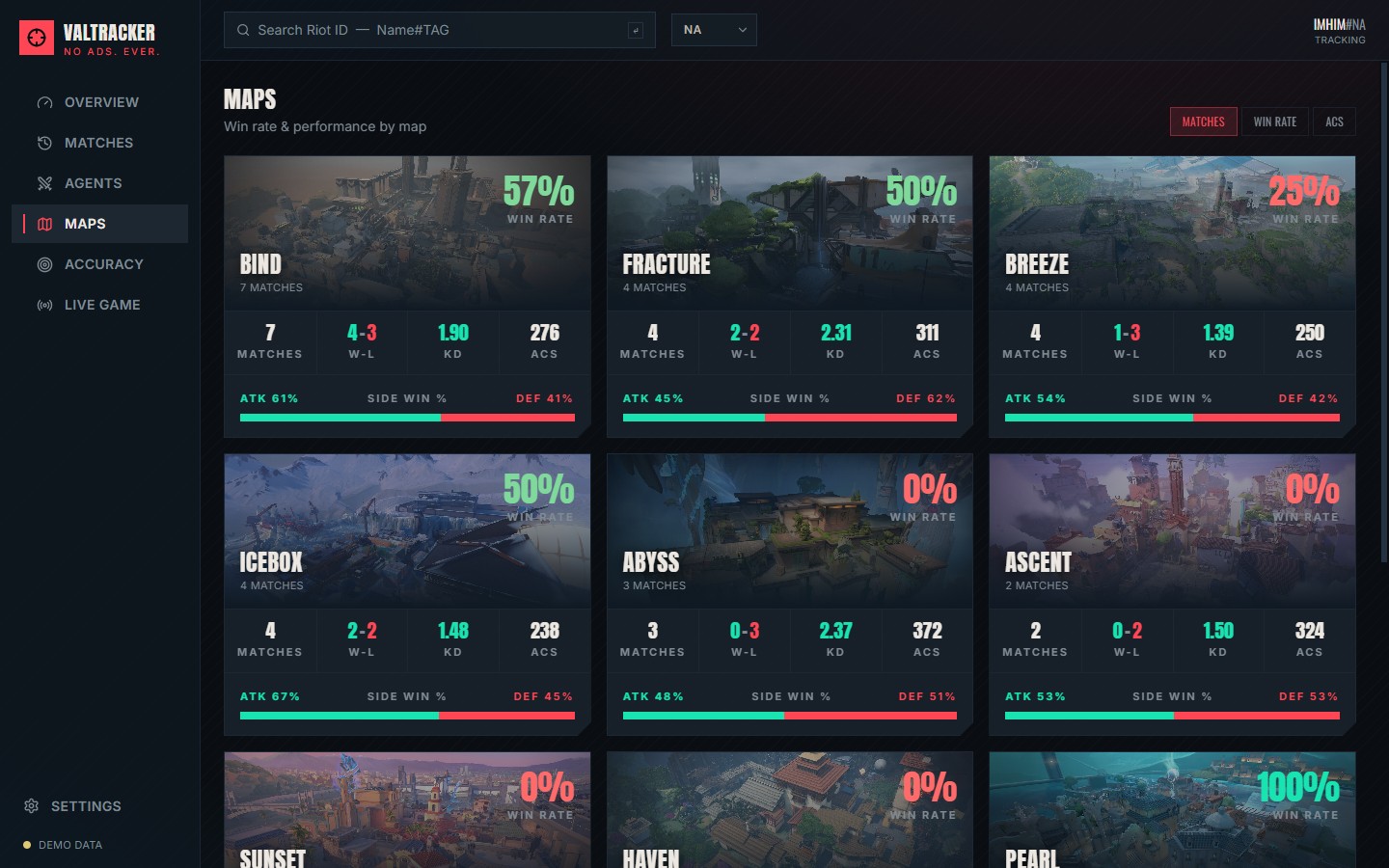Sort maps by Win Rate
The image size is (1389, 868).
coord(1275,122)
